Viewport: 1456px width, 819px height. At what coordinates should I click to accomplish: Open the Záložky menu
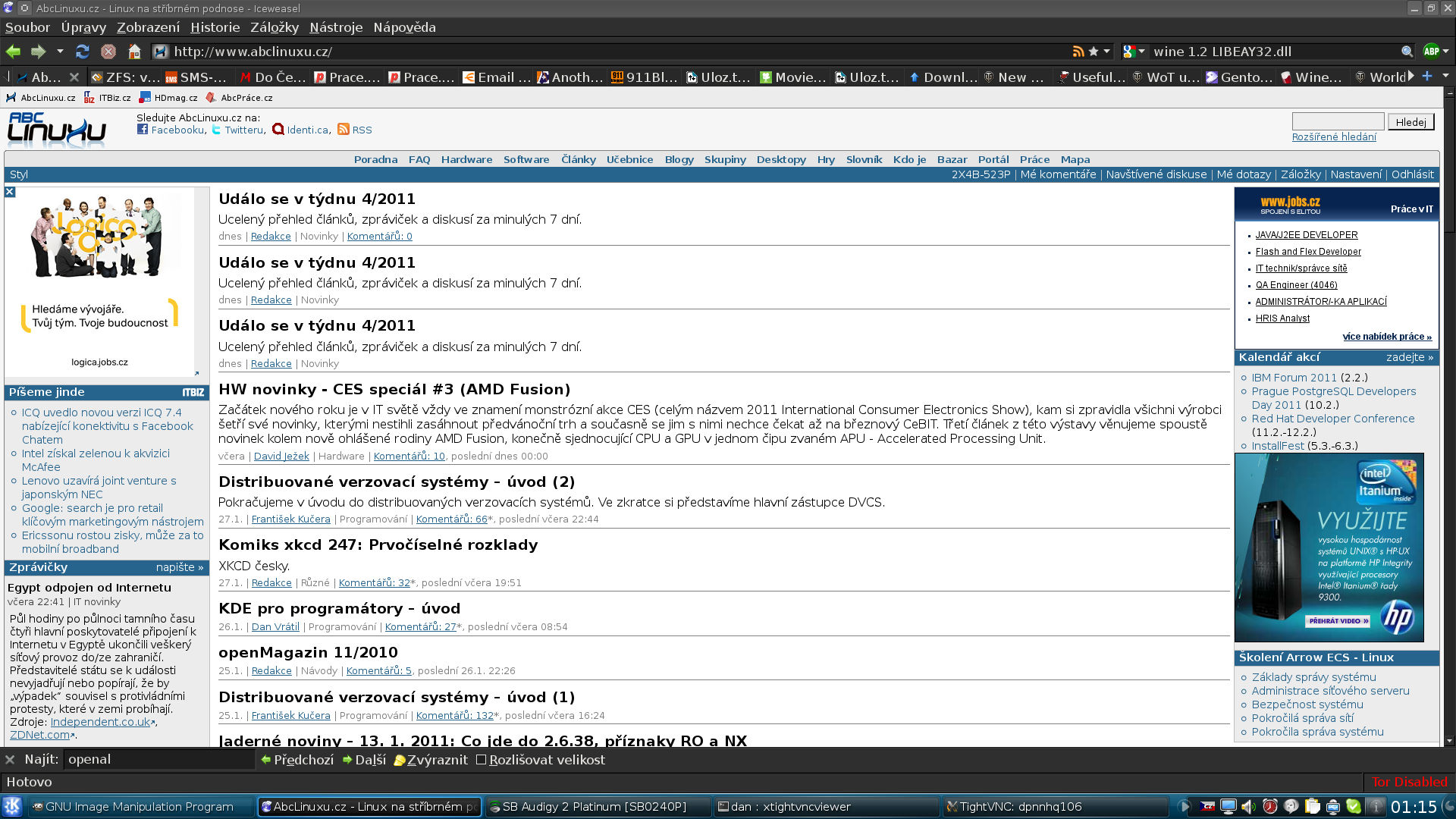tap(274, 27)
